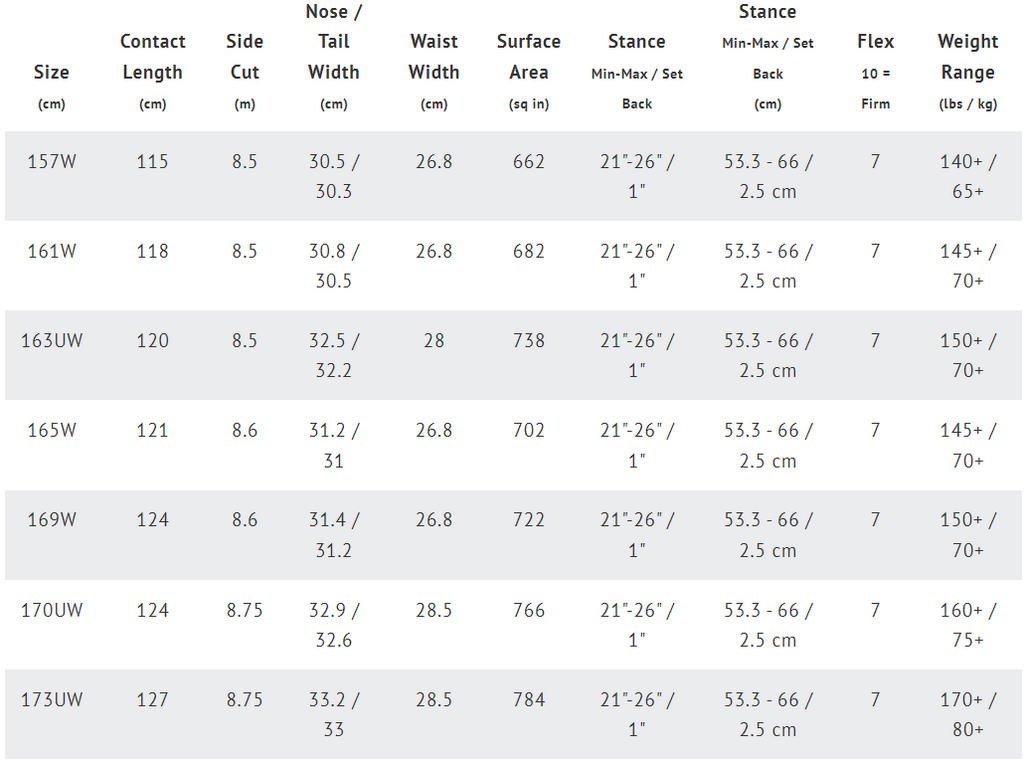Click surface area value 738
This screenshot has width=1024, height=764.
pyautogui.click(x=528, y=340)
